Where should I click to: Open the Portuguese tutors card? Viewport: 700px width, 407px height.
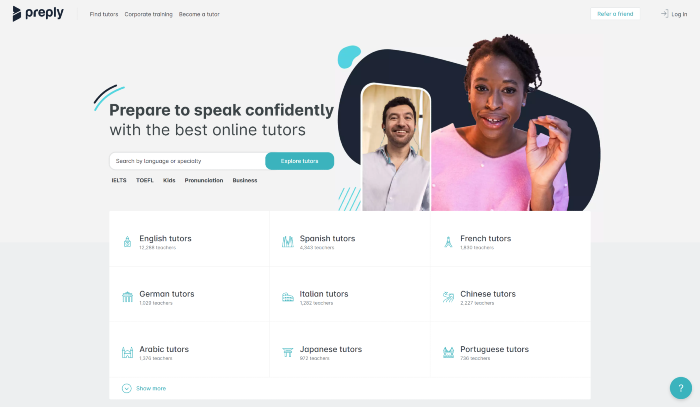click(510, 349)
